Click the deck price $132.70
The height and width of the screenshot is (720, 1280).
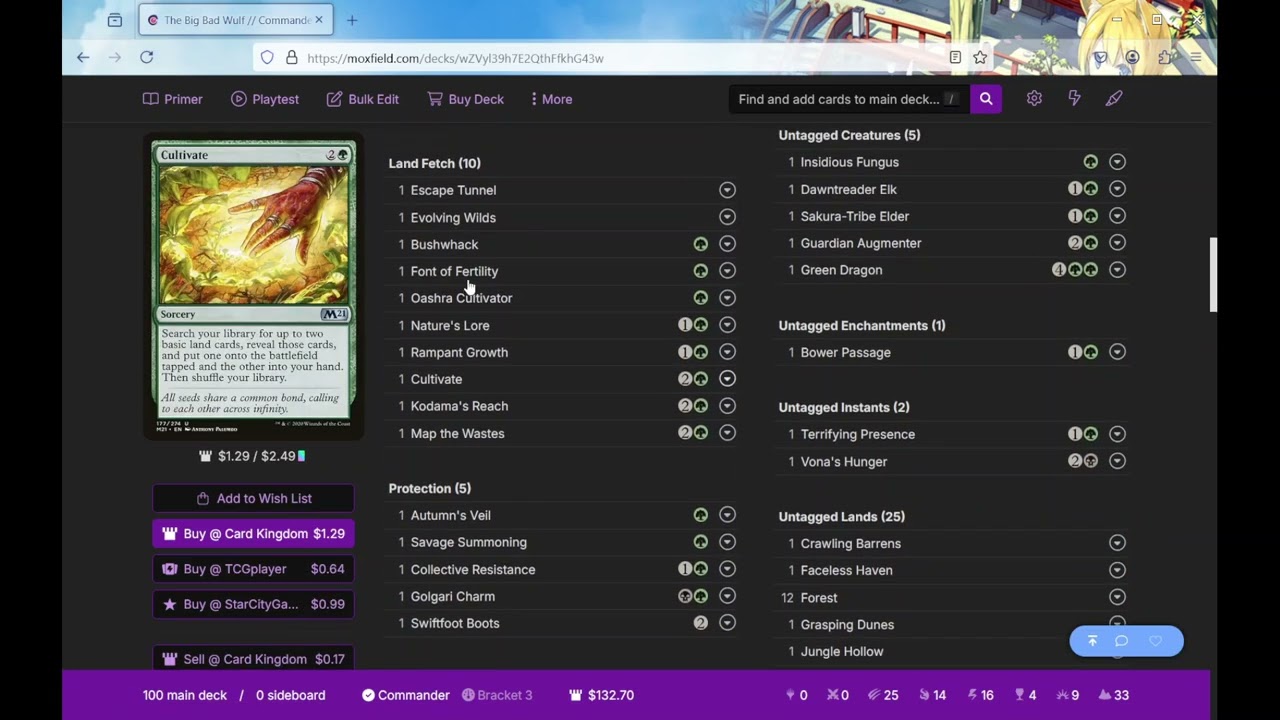pyautogui.click(x=601, y=695)
